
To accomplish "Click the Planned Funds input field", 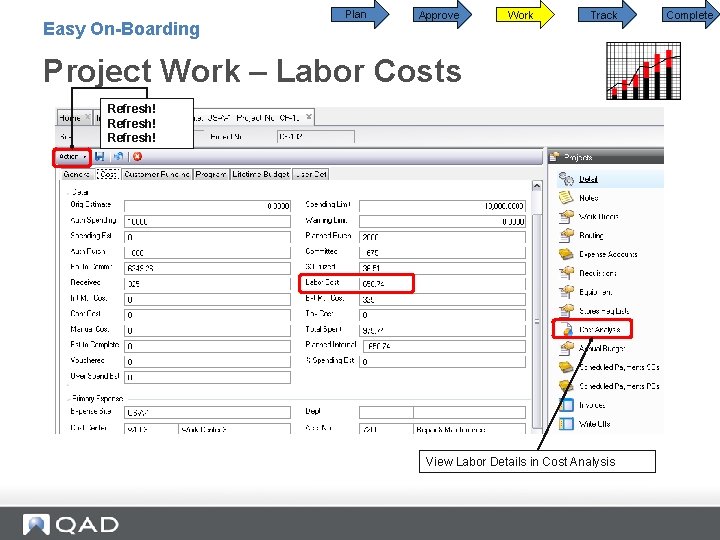I will (x=442, y=237).
